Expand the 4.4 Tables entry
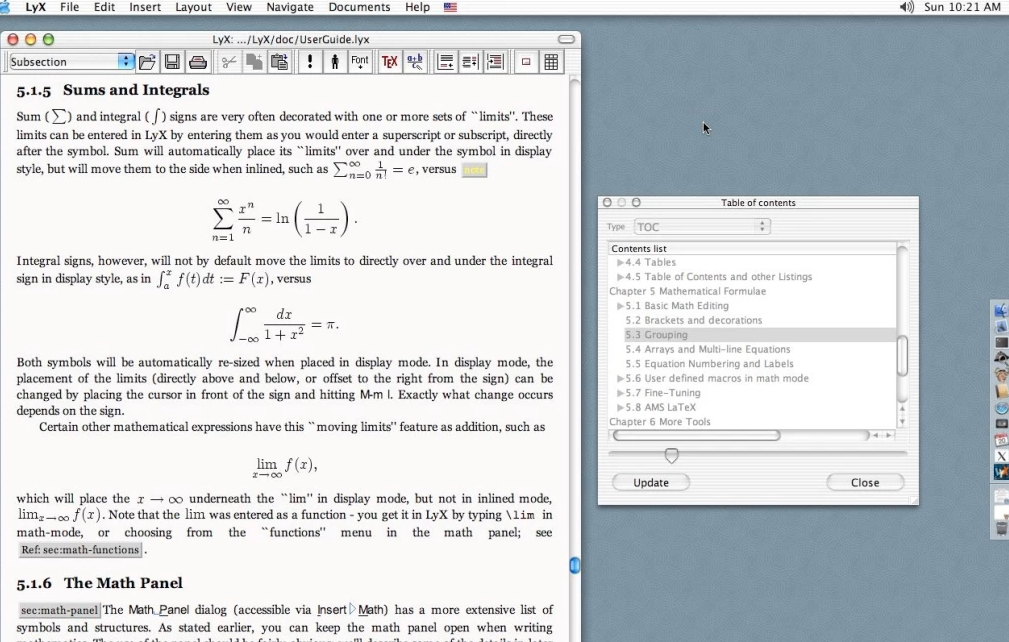This screenshot has height=642, width=1009. point(620,262)
